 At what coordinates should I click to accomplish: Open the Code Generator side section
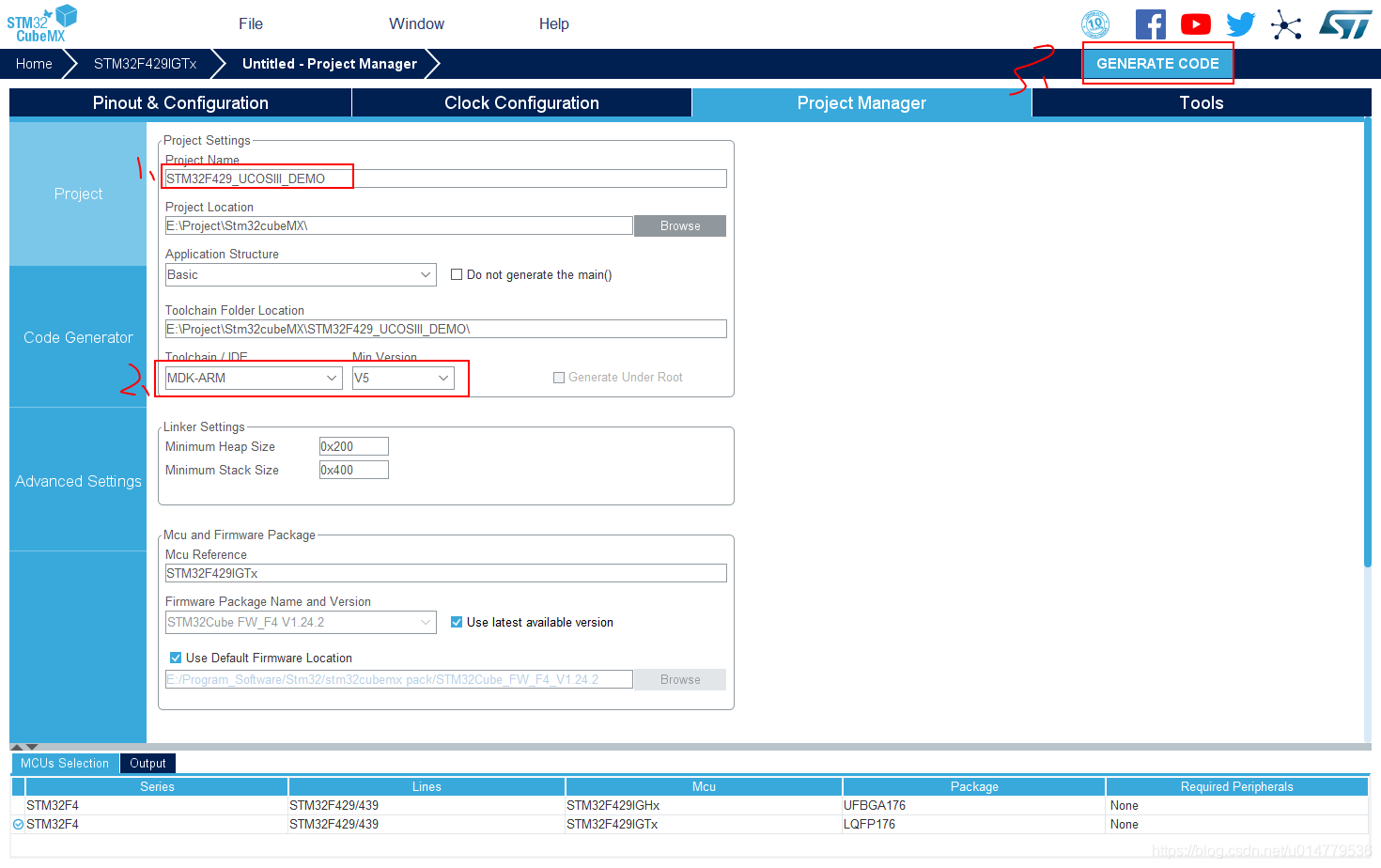(x=78, y=337)
